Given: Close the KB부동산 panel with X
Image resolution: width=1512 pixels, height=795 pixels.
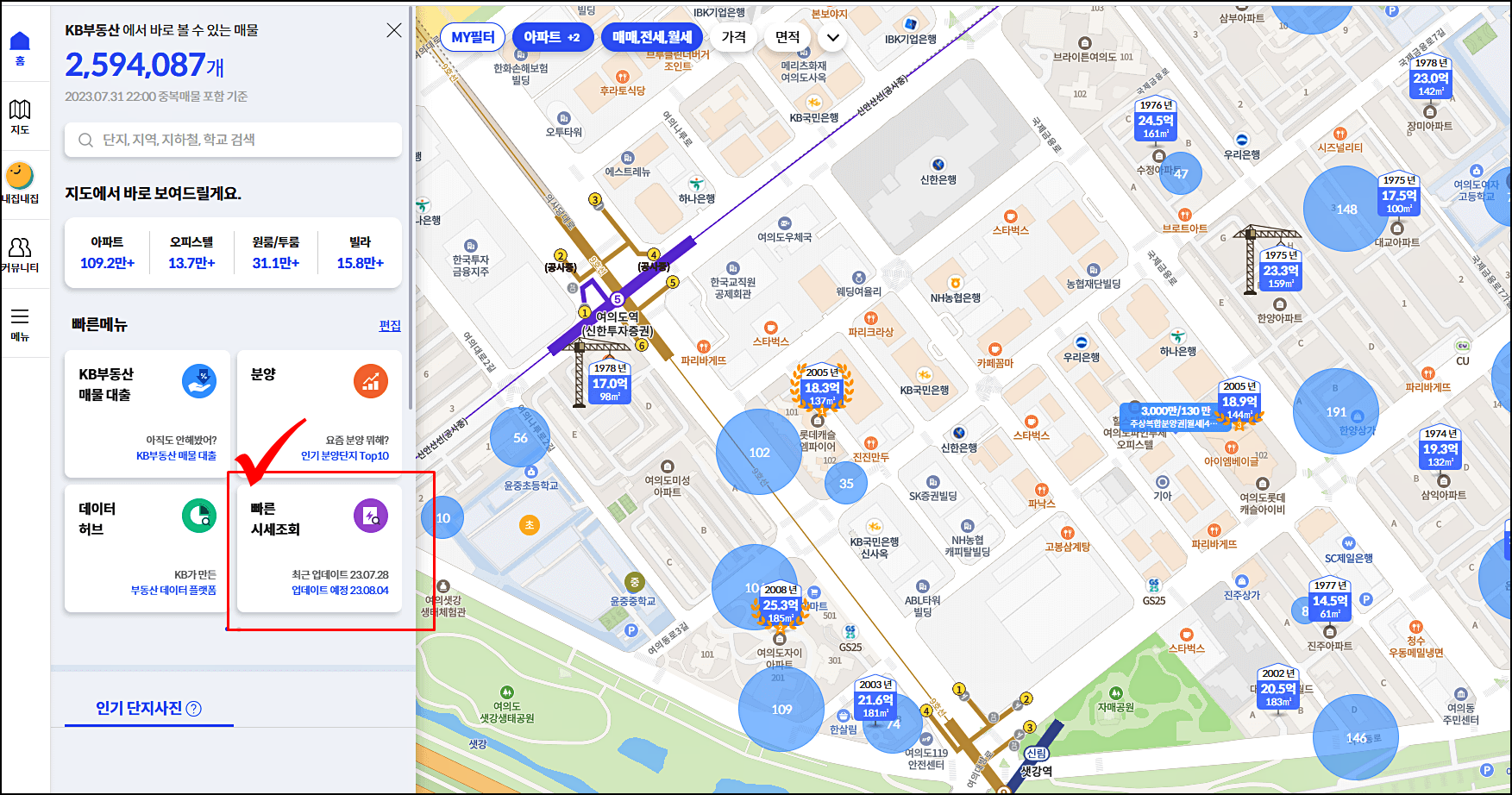Looking at the screenshot, I should 394,30.
